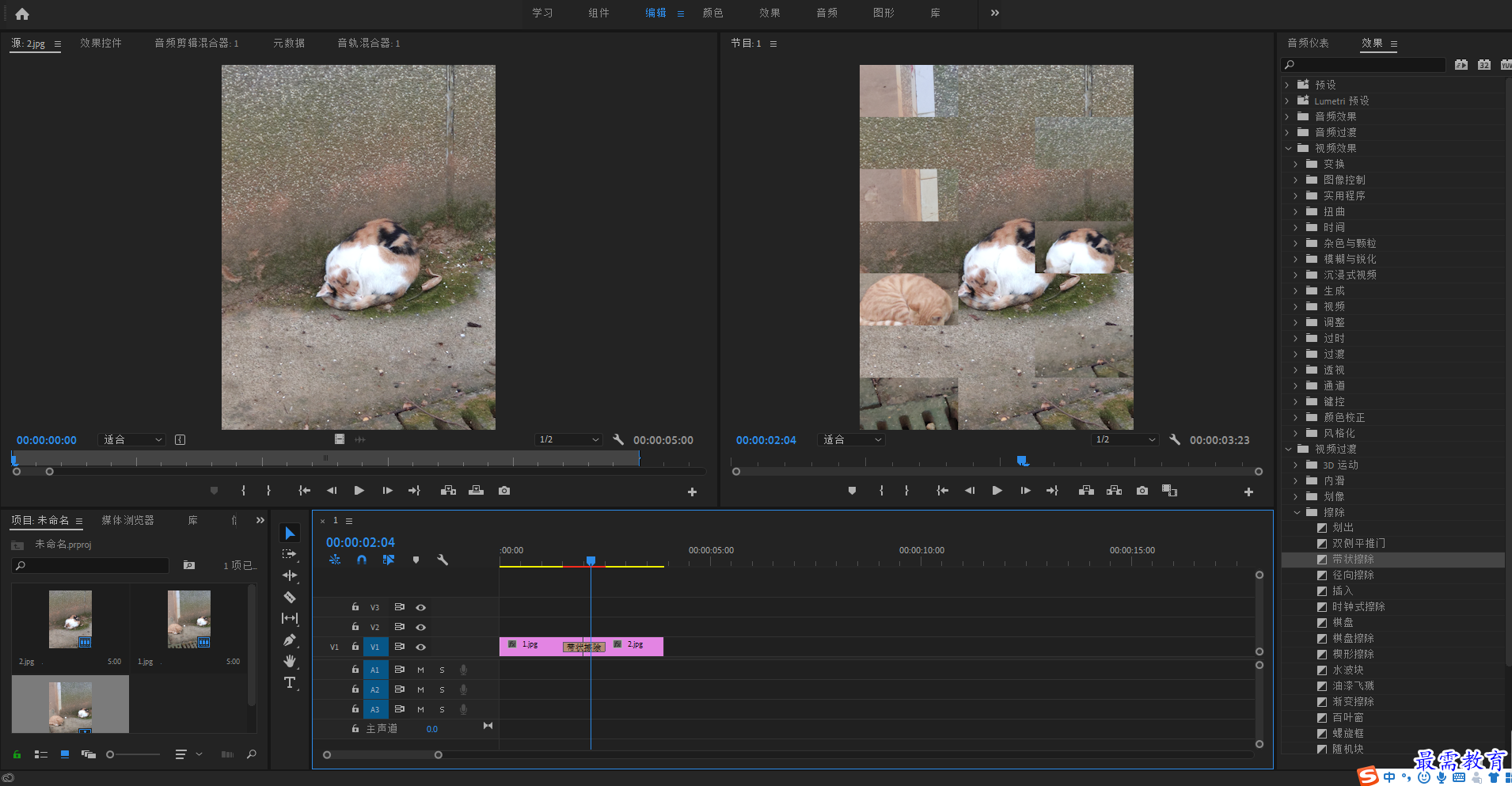Toggle V1 track output eye
1512x786 pixels.
pyautogui.click(x=421, y=647)
